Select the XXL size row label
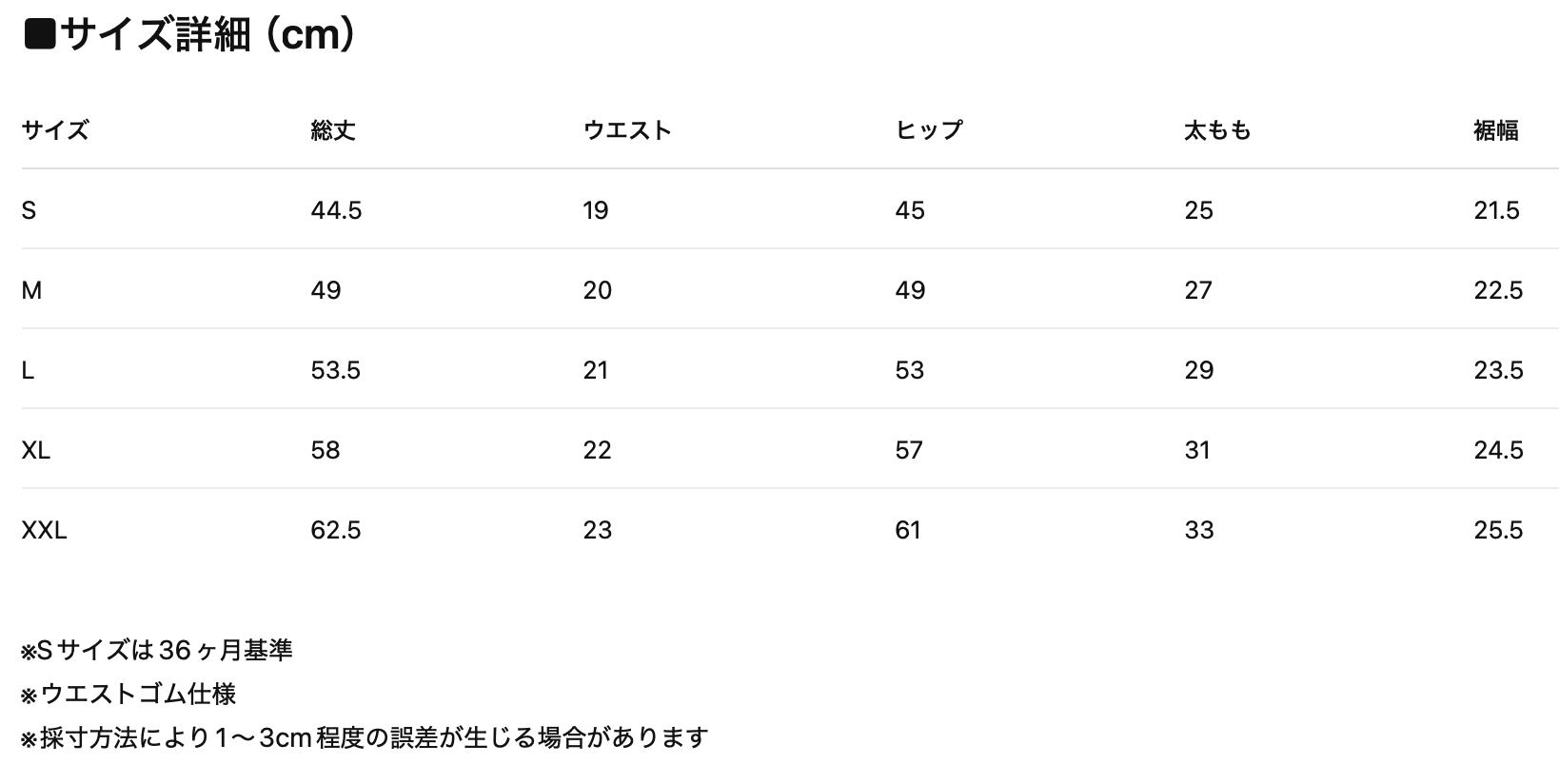The width and height of the screenshot is (1559, 784). (44, 530)
